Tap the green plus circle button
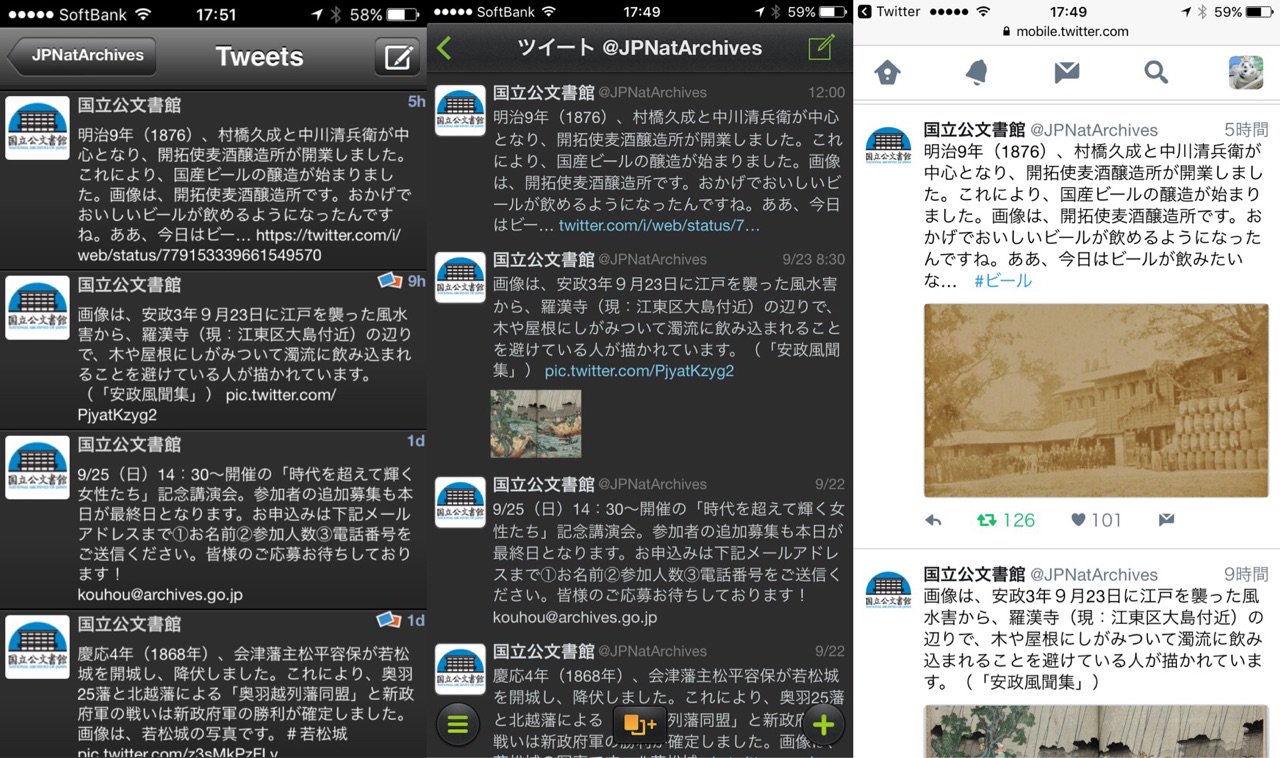Viewport: 1280px width, 758px height. click(x=824, y=723)
